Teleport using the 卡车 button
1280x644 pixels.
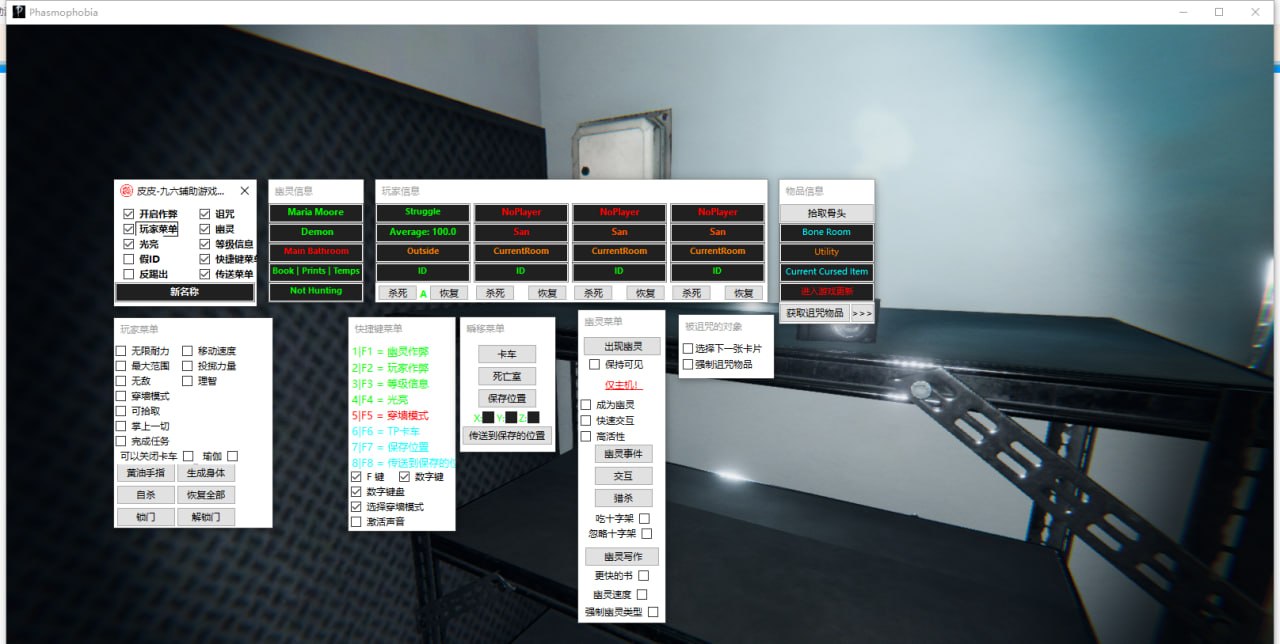pos(507,354)
